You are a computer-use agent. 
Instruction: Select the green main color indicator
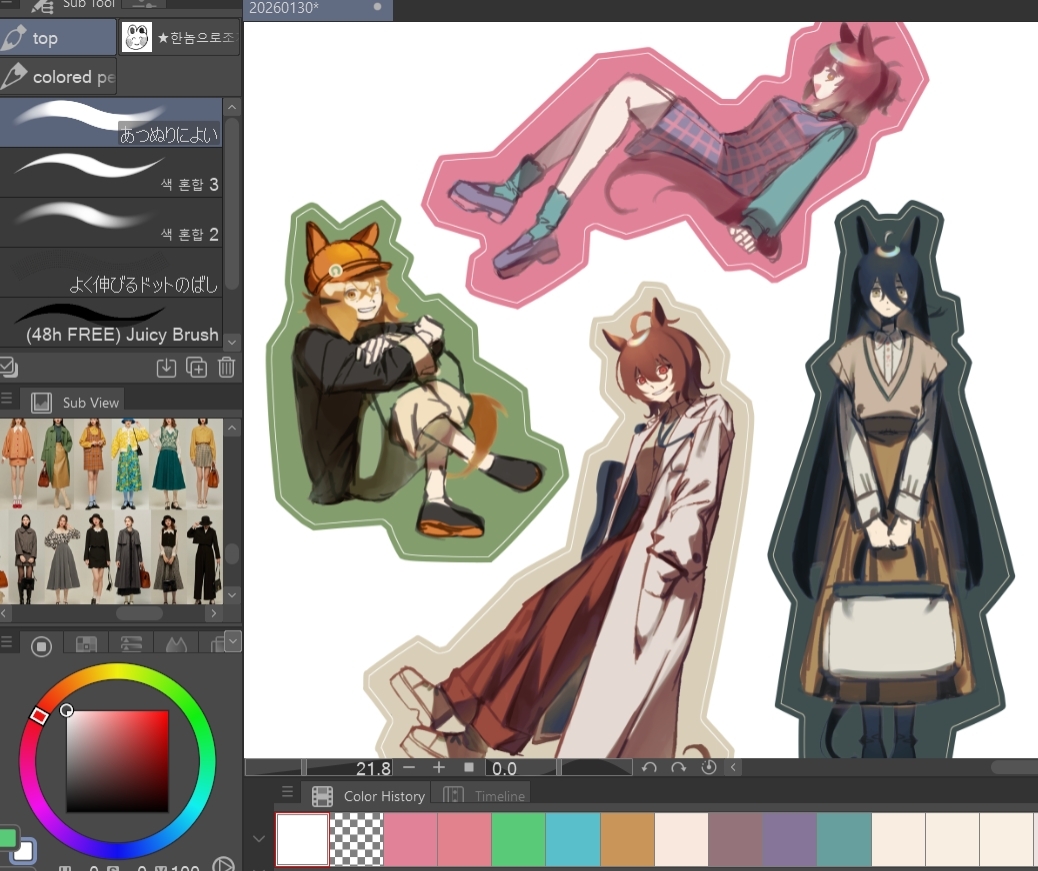tap(7, 838)
